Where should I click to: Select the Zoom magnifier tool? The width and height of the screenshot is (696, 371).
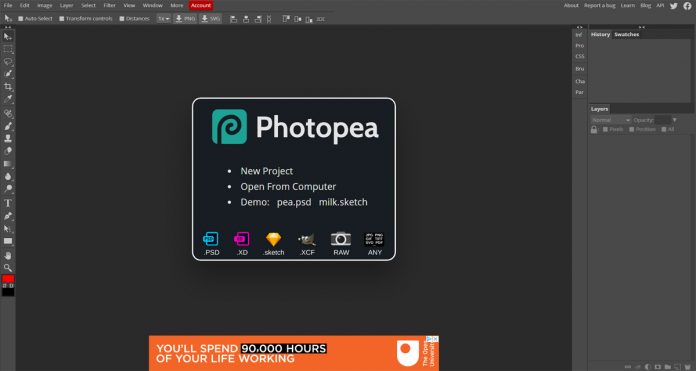point(8,268)
